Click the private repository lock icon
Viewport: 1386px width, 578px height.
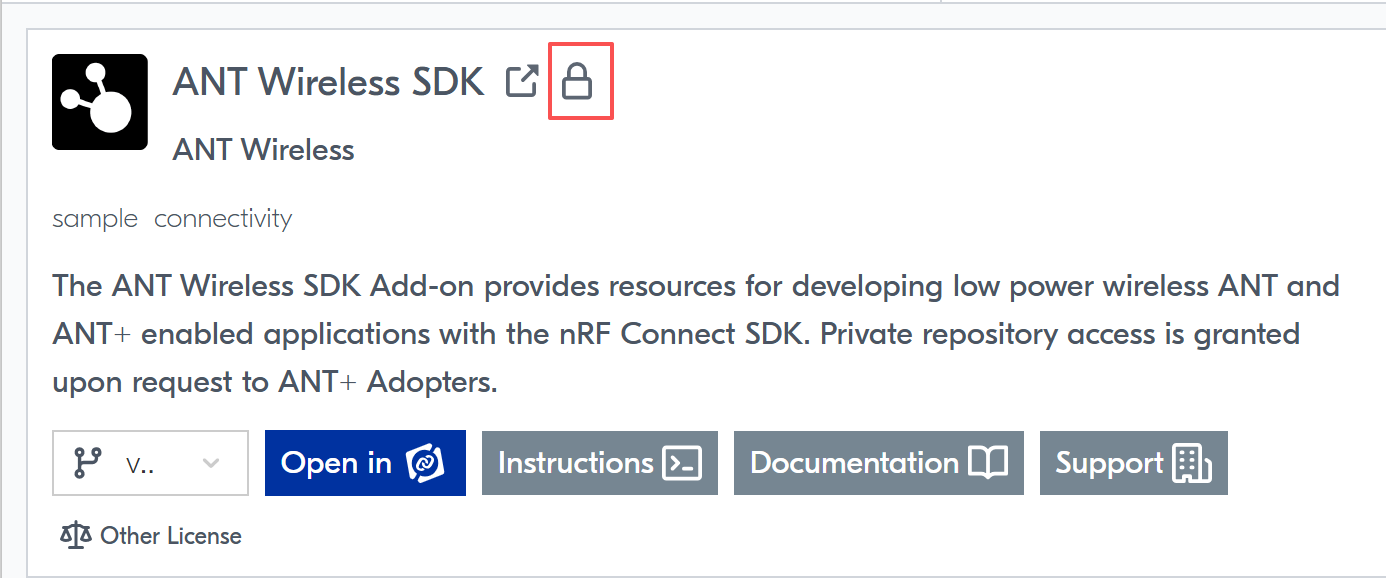pyautogui.click(x=577, y=81)
